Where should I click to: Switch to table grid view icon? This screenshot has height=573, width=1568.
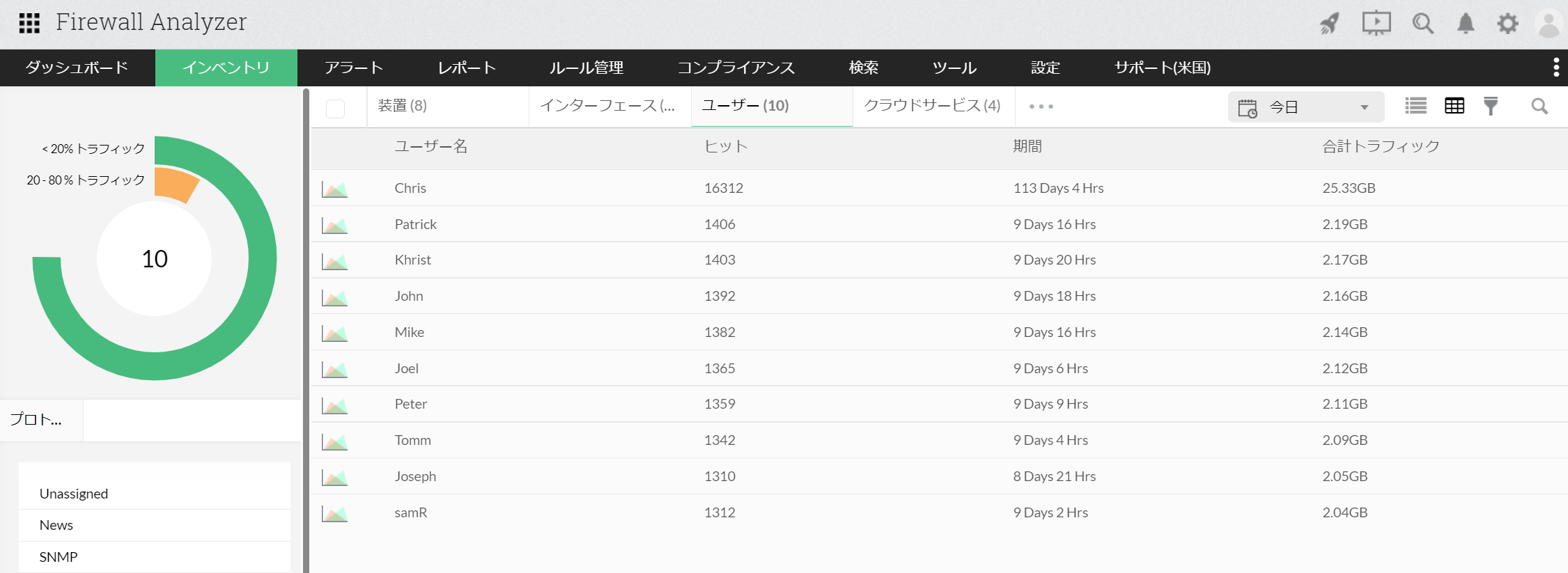[1454, 106]
